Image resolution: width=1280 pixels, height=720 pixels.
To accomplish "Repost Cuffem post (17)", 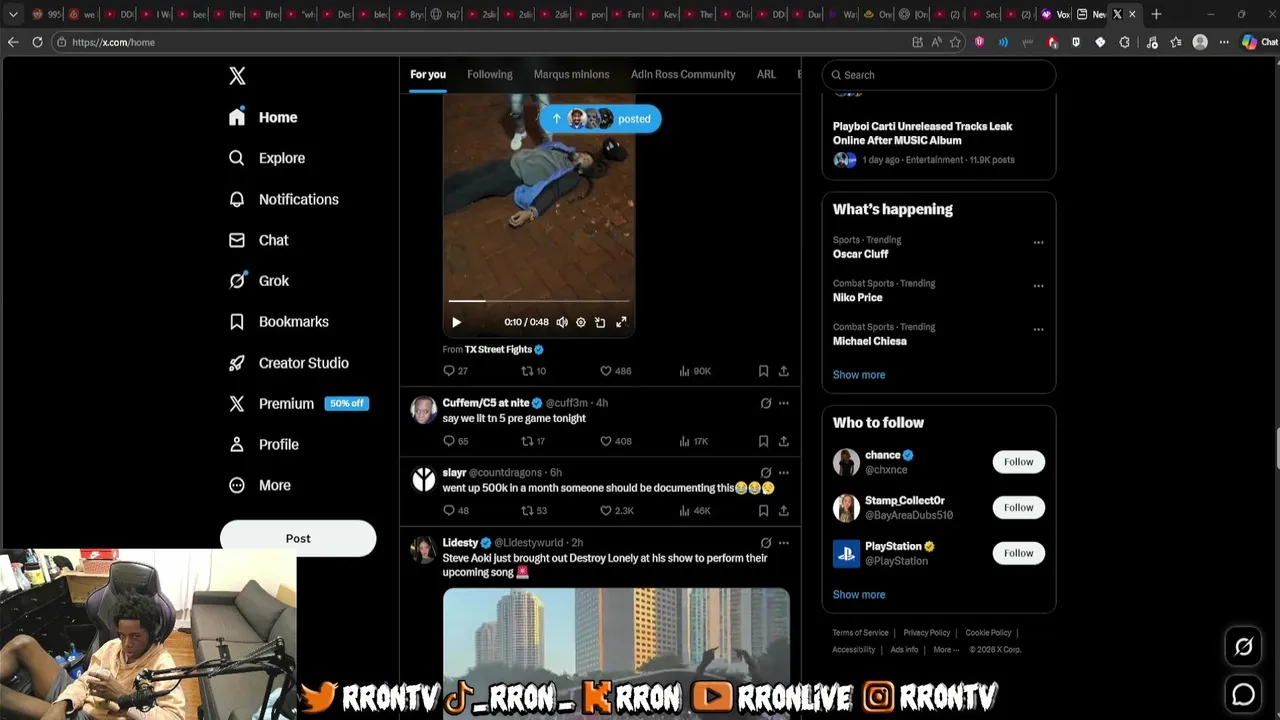I will 533,441.
